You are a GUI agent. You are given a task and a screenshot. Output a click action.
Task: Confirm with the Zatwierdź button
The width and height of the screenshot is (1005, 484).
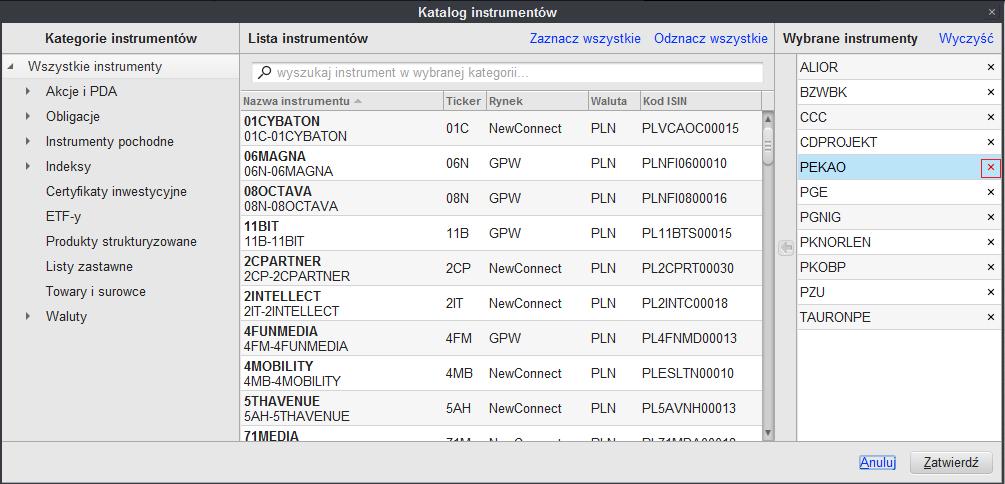click(951, 462)
